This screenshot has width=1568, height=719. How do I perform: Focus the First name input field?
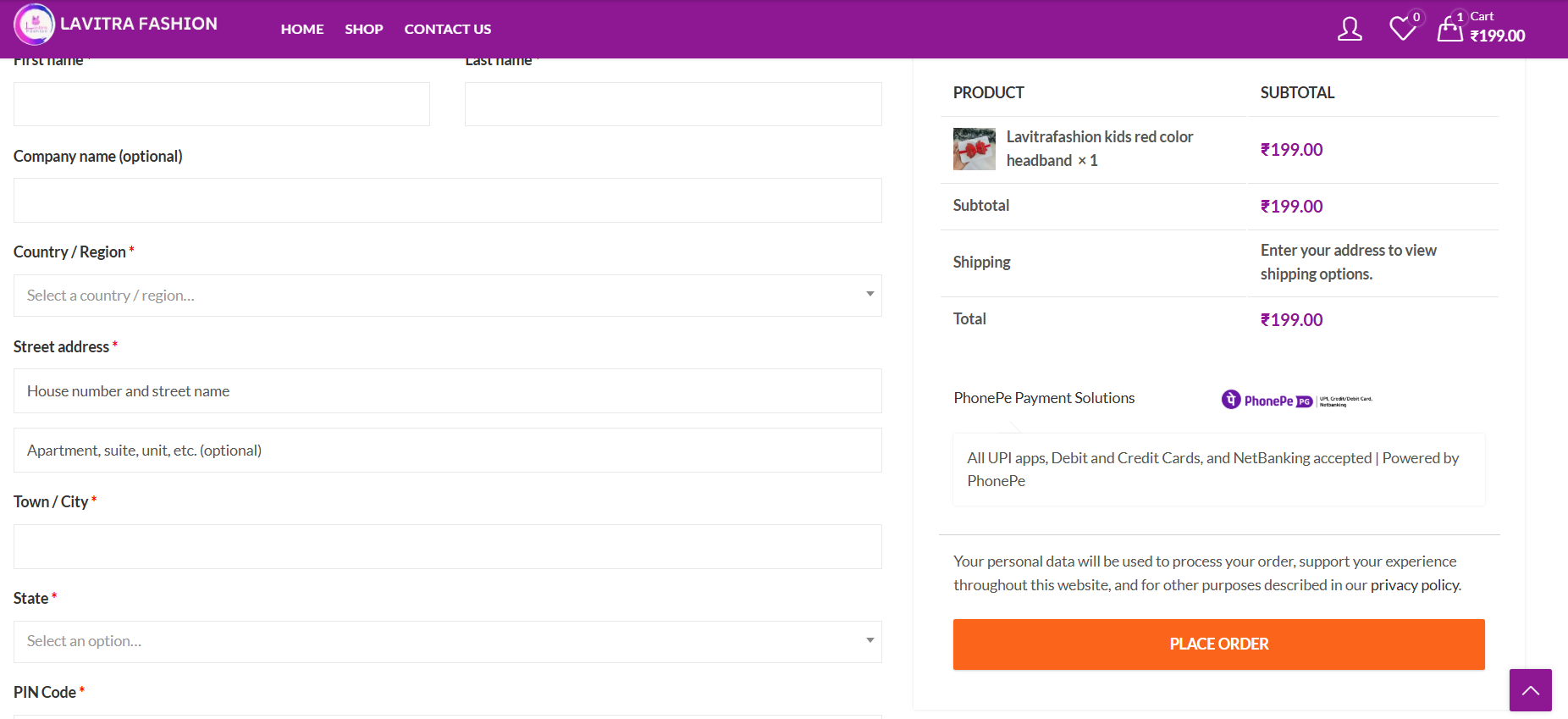point(222,104)
